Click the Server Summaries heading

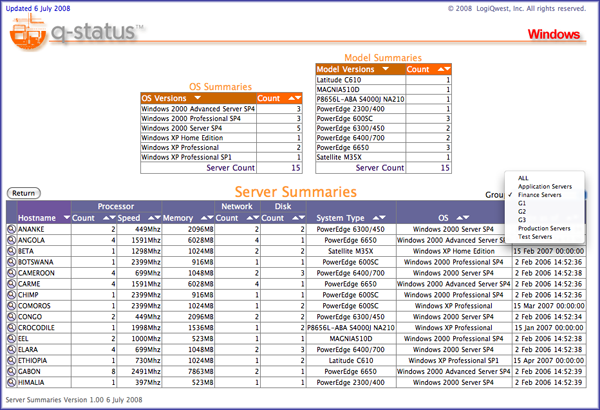coord(295,192)
